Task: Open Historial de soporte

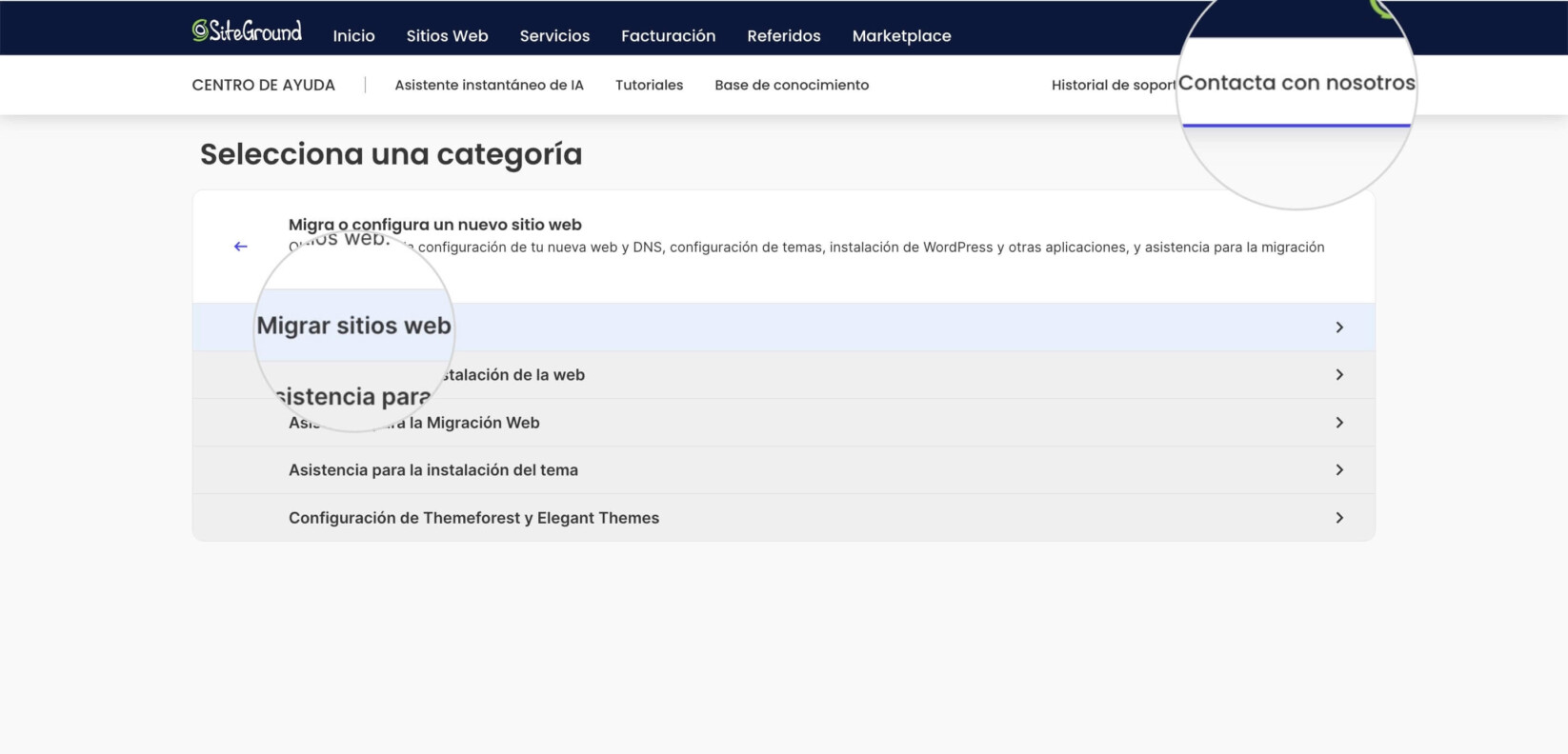Action: [1114, 85]
